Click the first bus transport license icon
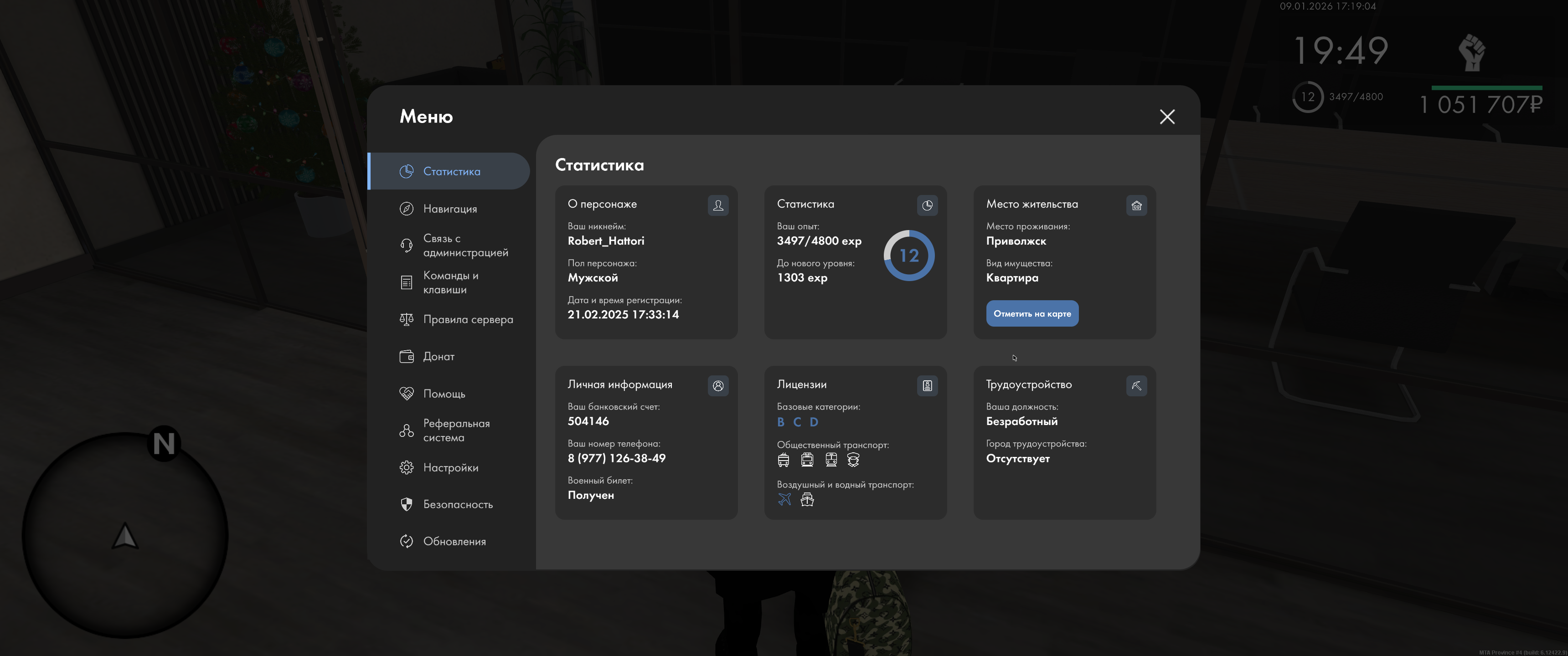 coord(784,460)
